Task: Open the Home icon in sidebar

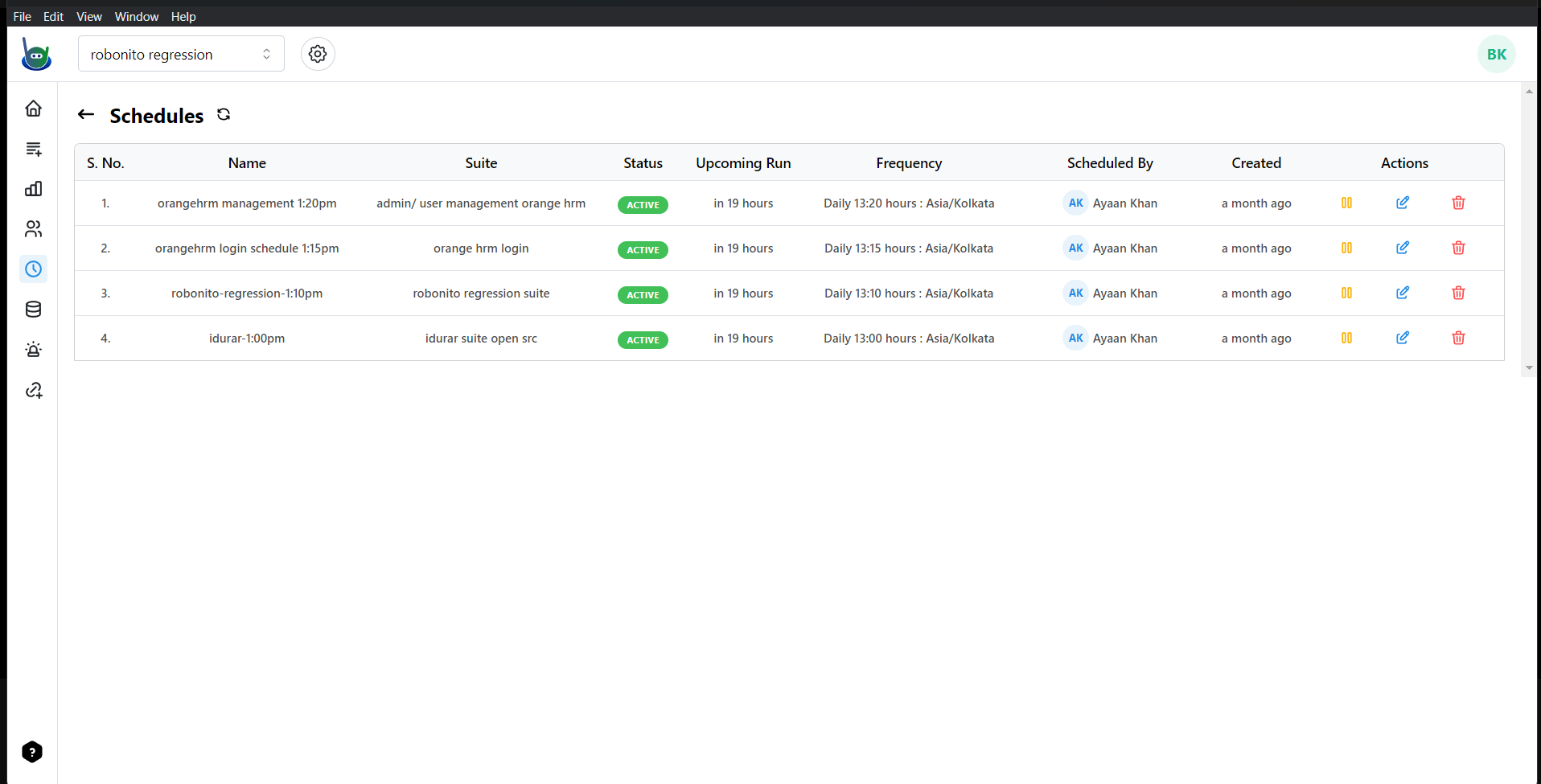Action: (33, 109)
